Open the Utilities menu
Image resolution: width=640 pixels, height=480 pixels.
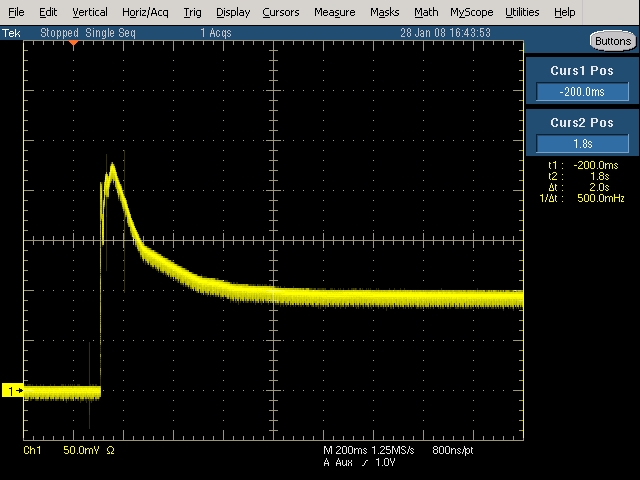[x=522, y=12]
